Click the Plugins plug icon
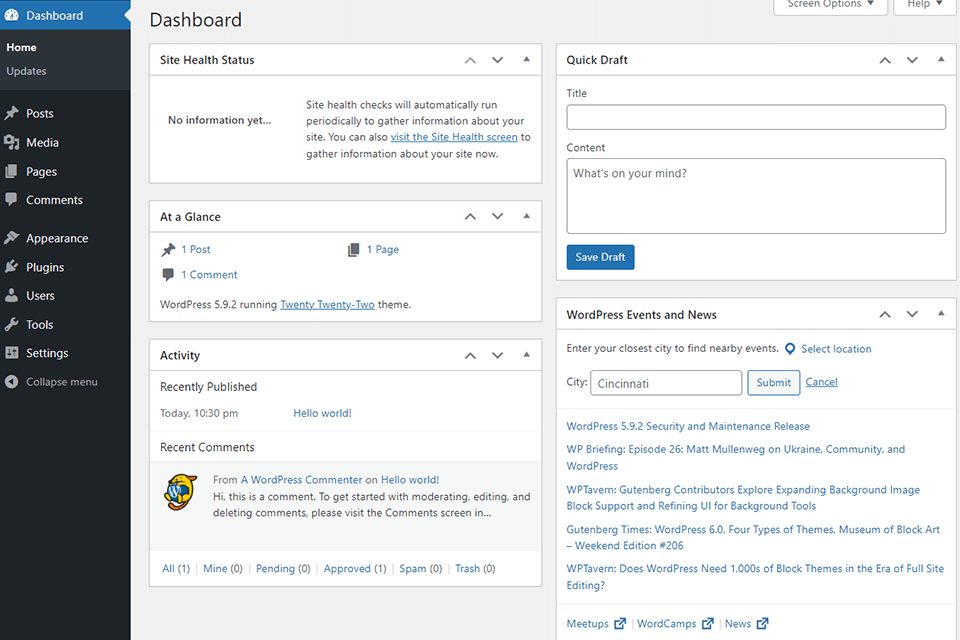The width and height of the screenshot is (960, 640). 12,268
